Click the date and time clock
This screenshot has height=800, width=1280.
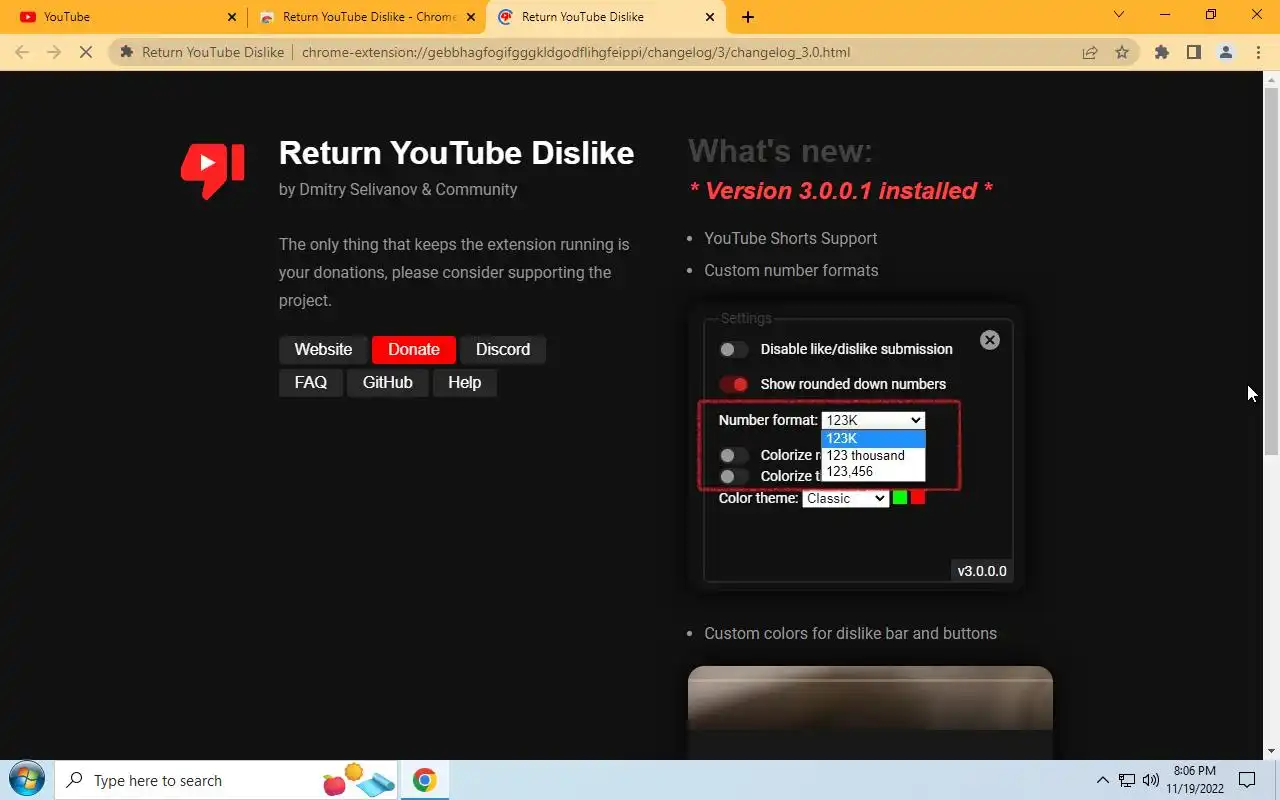(x=1194, y=780)
